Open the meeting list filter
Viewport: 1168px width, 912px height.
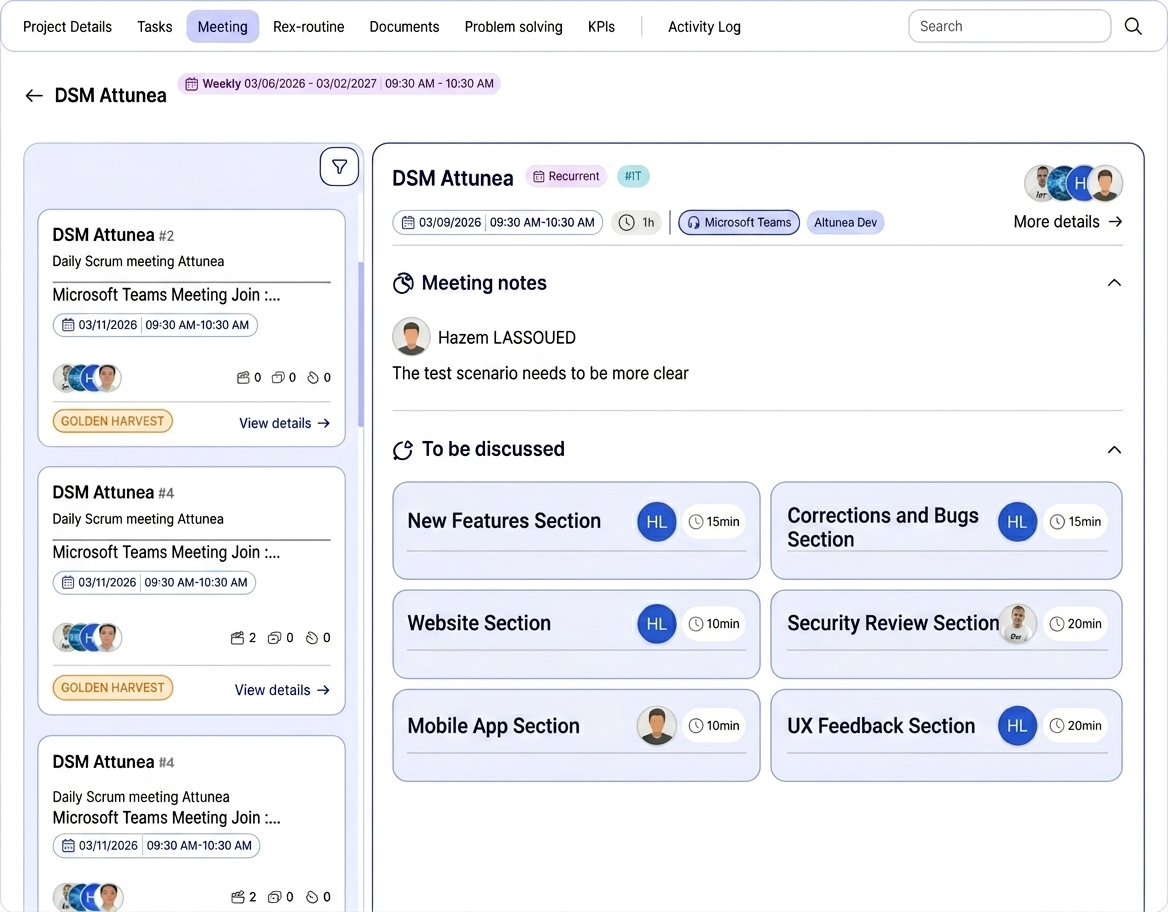pos(339,167)
